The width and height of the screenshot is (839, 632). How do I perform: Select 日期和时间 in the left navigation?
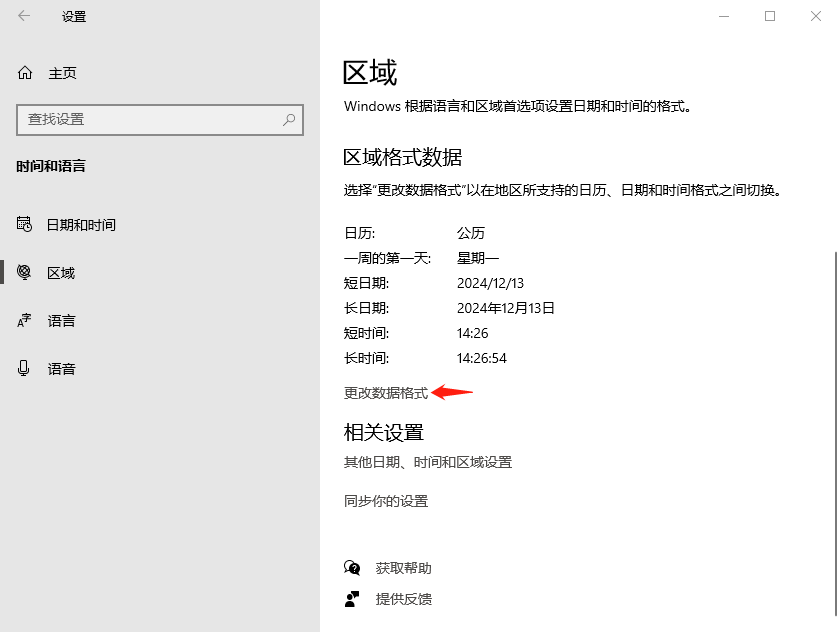[x=80, y=224]
